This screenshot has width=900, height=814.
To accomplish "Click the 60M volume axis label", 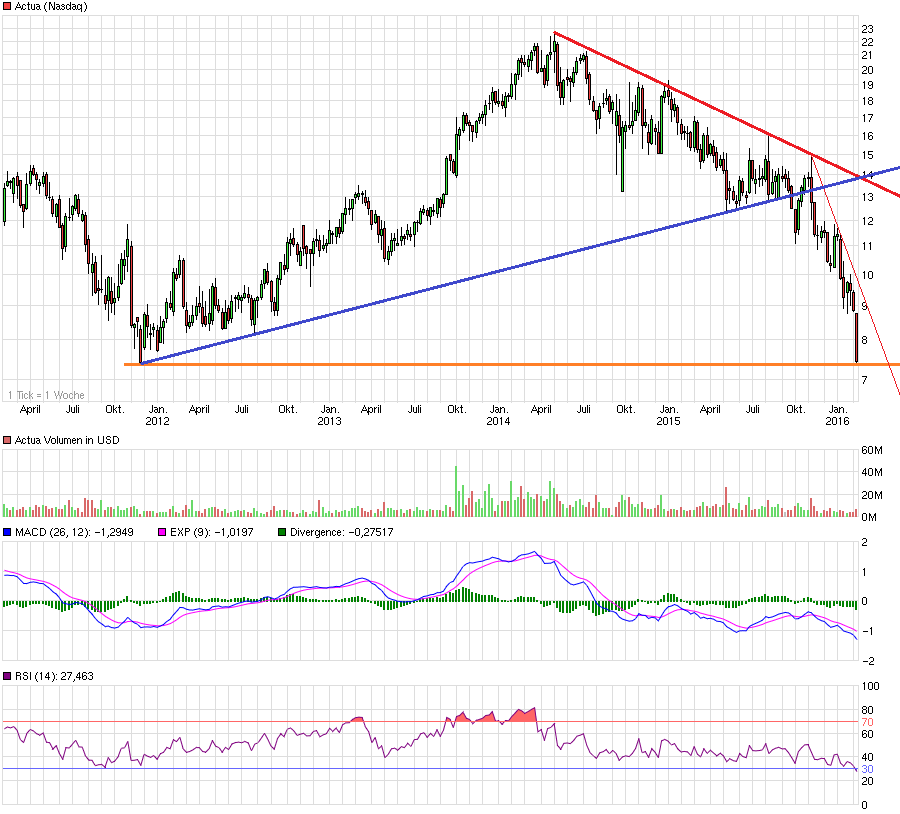I will (x=872, y=451).
